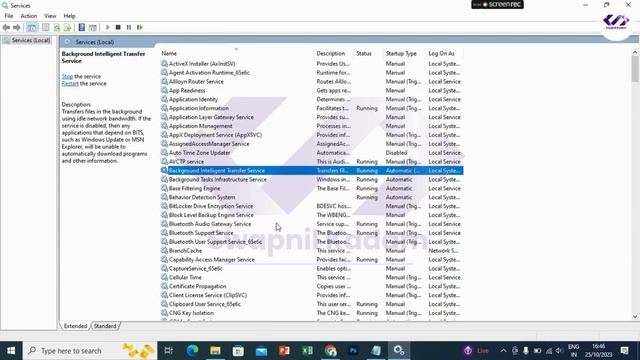This screenshot has height=360, width=640.
Task: Toggle the Show/Hide Action Pane toolbar icon
Action: (93, 27)
